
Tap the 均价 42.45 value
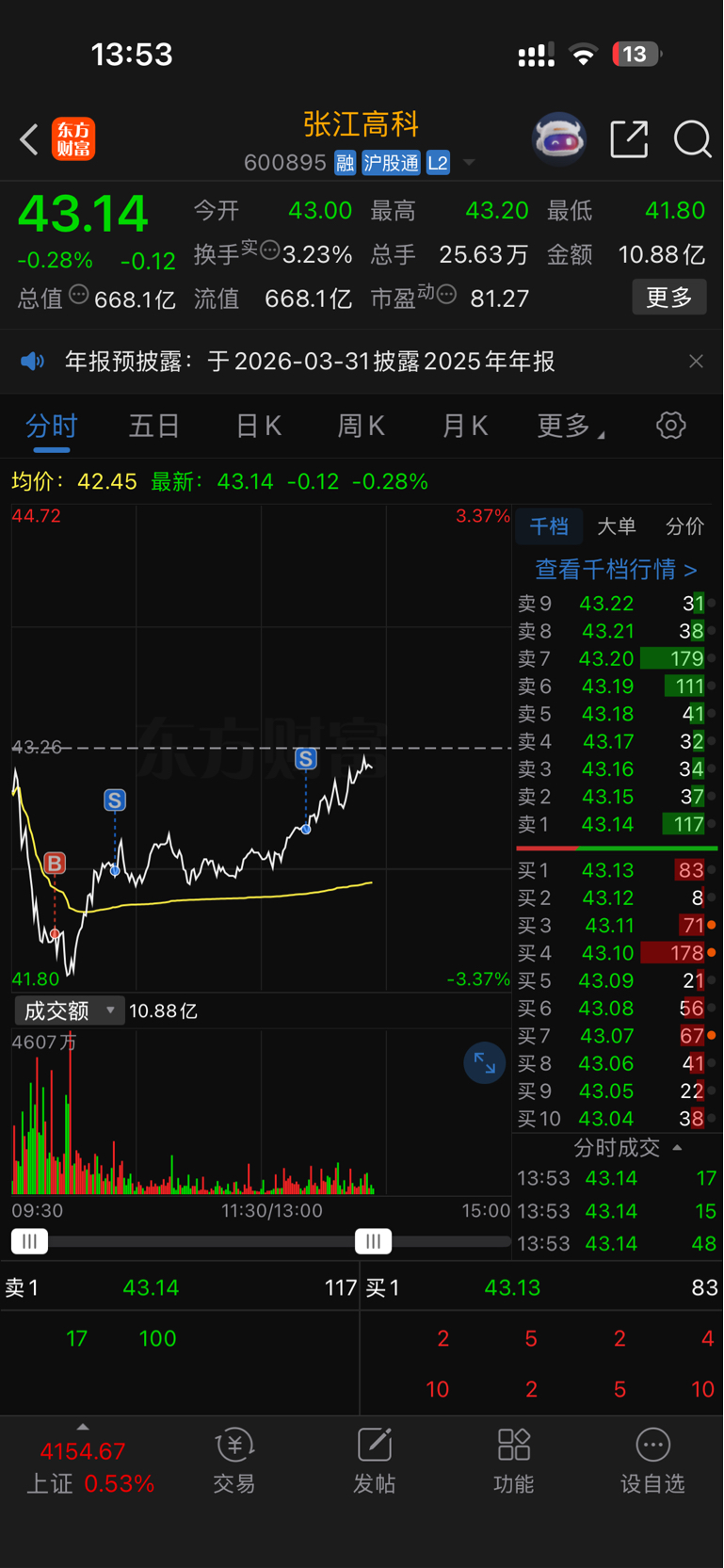pyautogui.click(x=107, y=481)
